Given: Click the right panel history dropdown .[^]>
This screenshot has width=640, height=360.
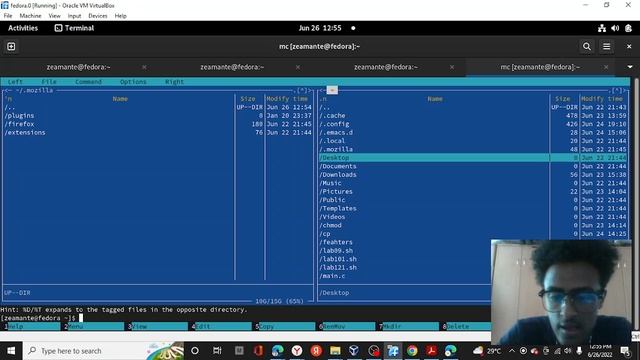Looking at the screenshot, I should coord(616,91).
